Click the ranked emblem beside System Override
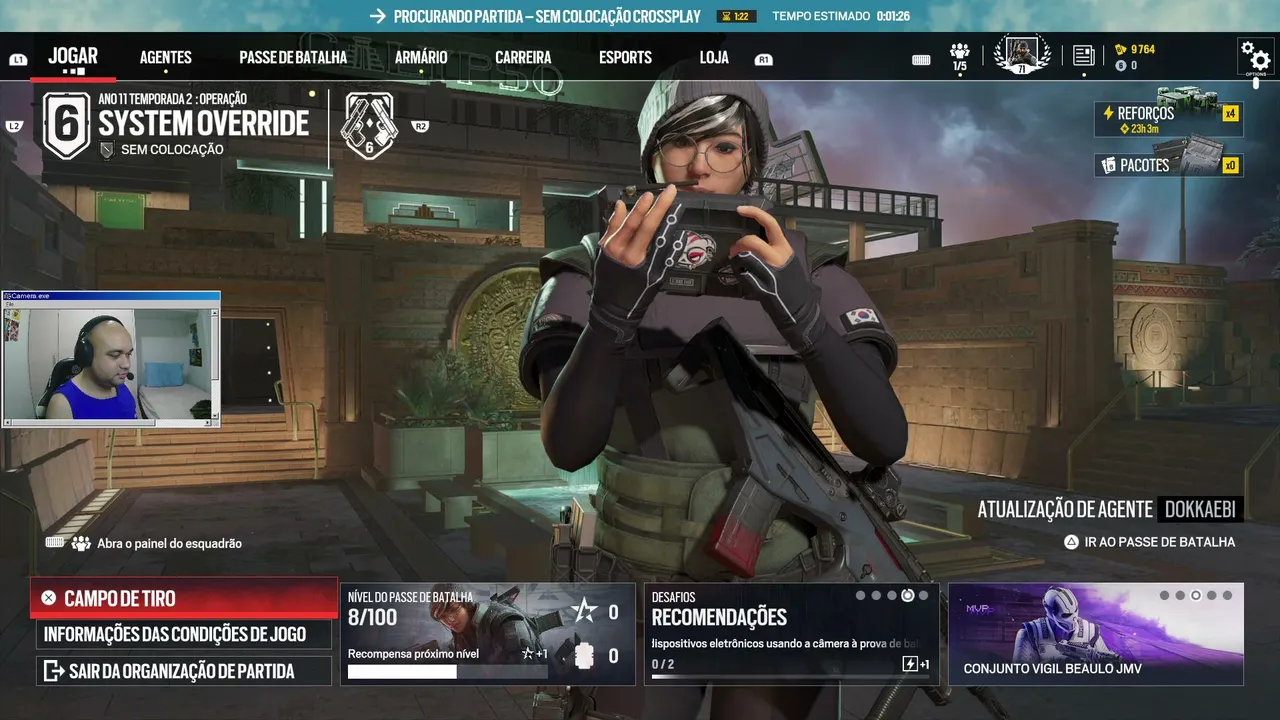 pyautogui.click(x=370, y=125)
